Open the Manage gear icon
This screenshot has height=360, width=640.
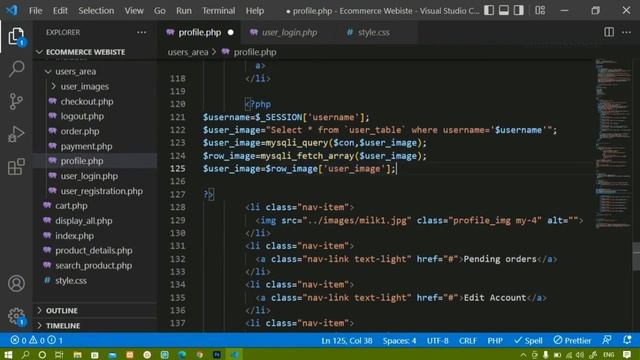pos(16,316)
